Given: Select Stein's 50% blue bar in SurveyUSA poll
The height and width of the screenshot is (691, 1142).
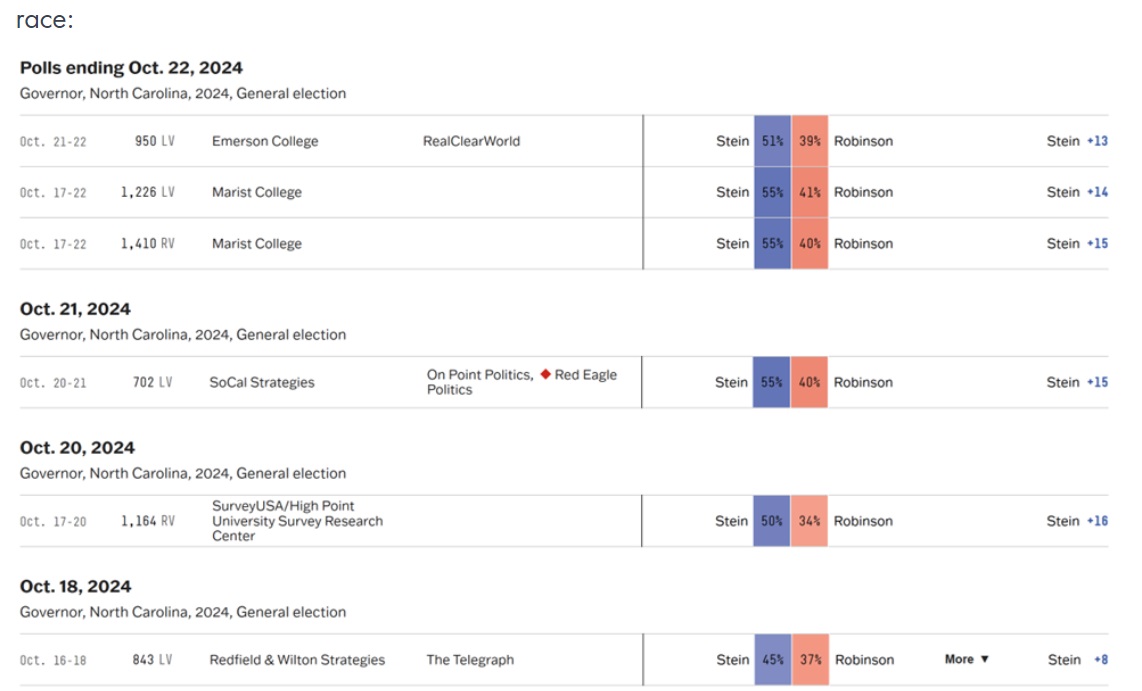Looking at the screenshot, I should tap(772, 521).
